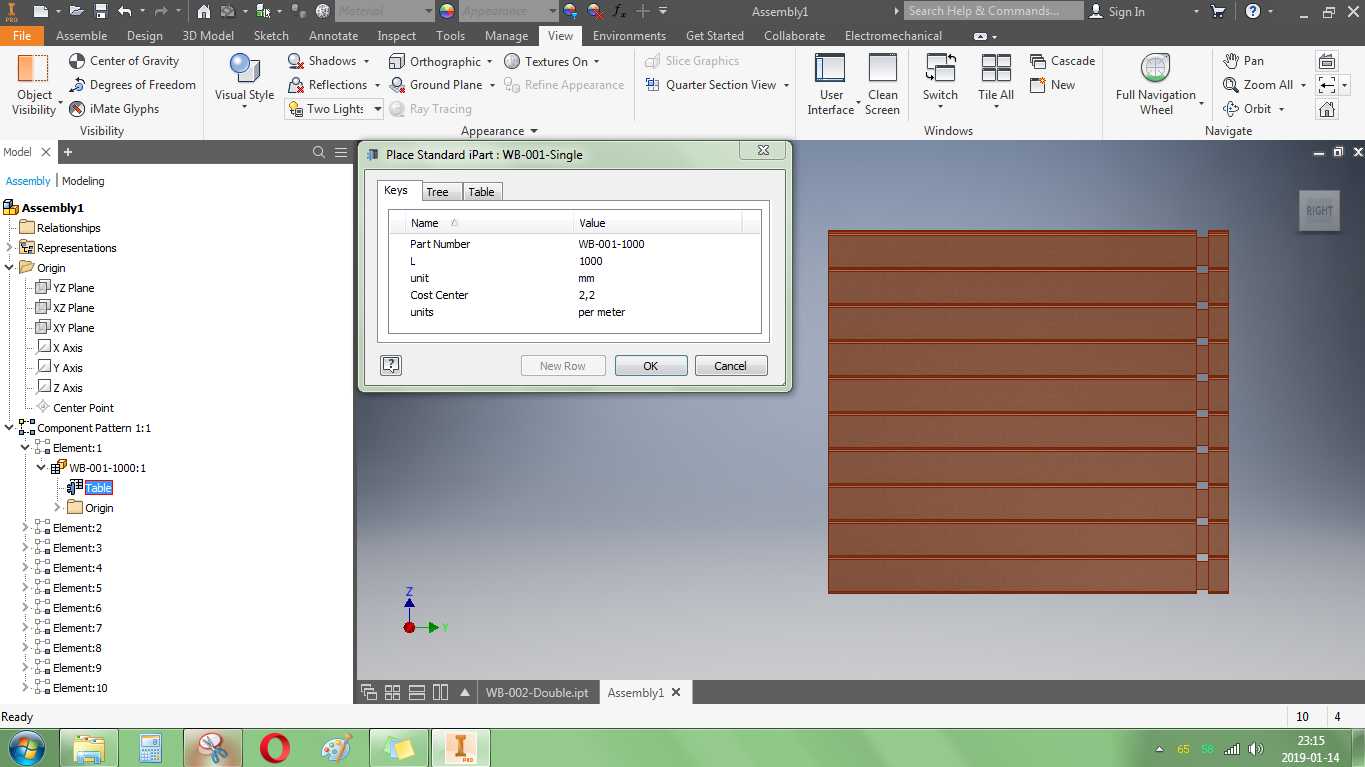Open the Object Visibility tool
Viewport: 1365px width, 767px height.
click(x=34, y=84)
